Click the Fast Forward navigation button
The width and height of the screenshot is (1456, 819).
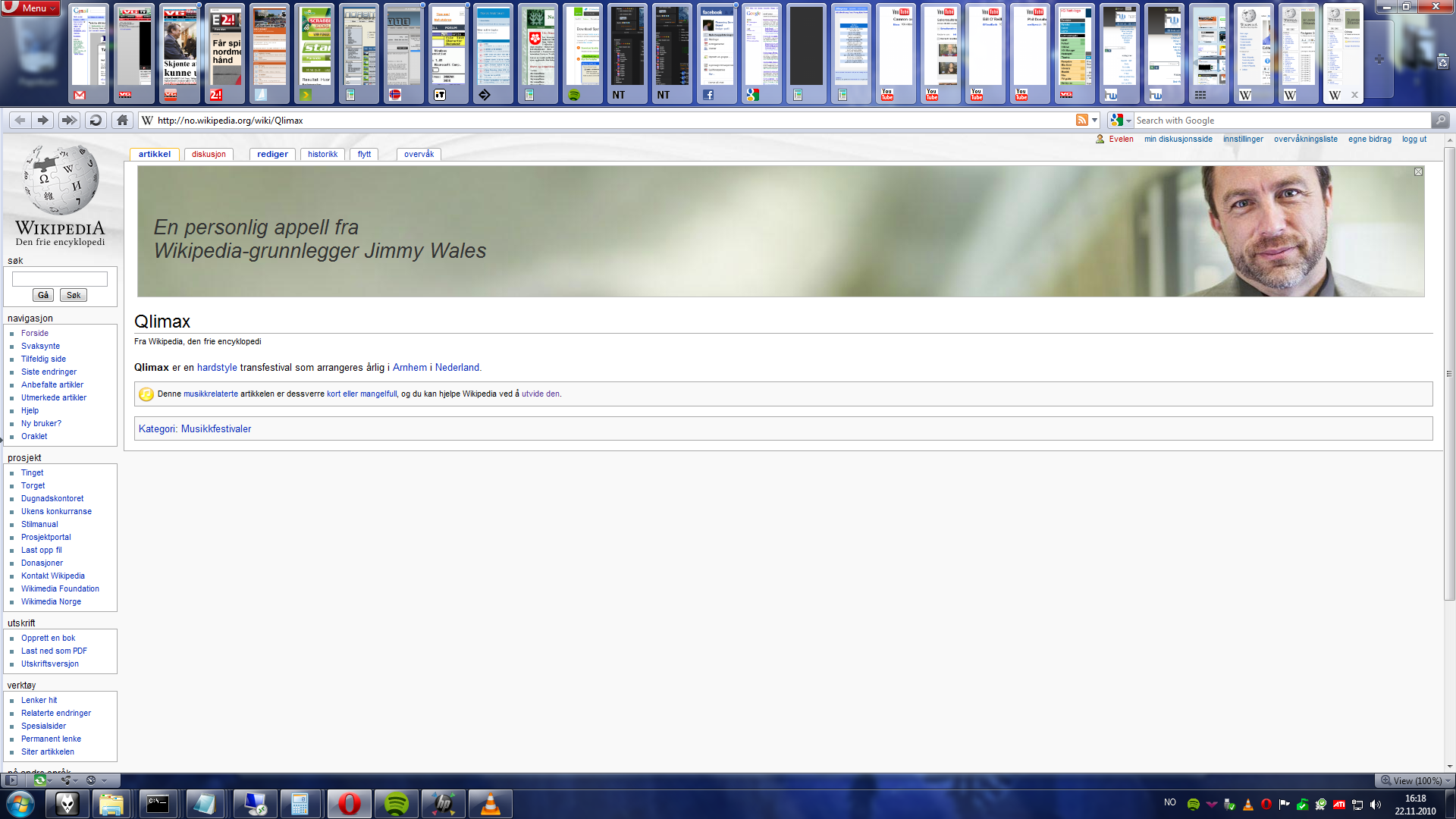click(x=69, y=120)
